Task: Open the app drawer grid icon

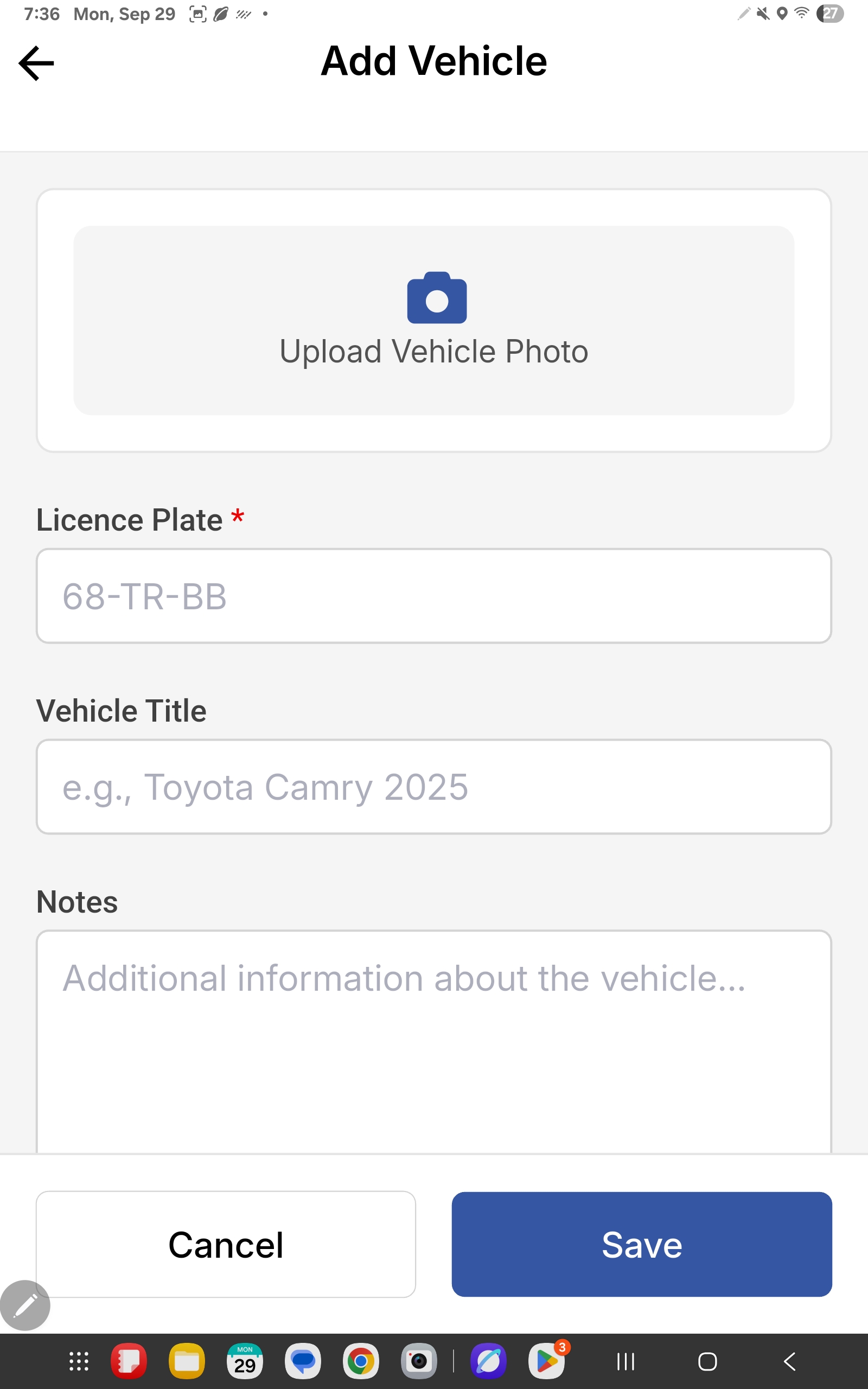Action: click(x=79, y=1361)
